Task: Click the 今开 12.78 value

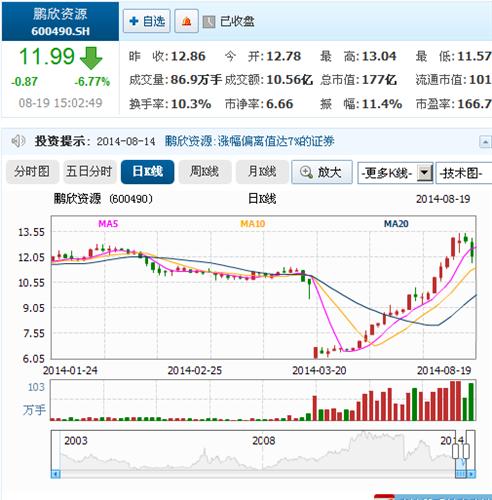Action: pos(283,56)
